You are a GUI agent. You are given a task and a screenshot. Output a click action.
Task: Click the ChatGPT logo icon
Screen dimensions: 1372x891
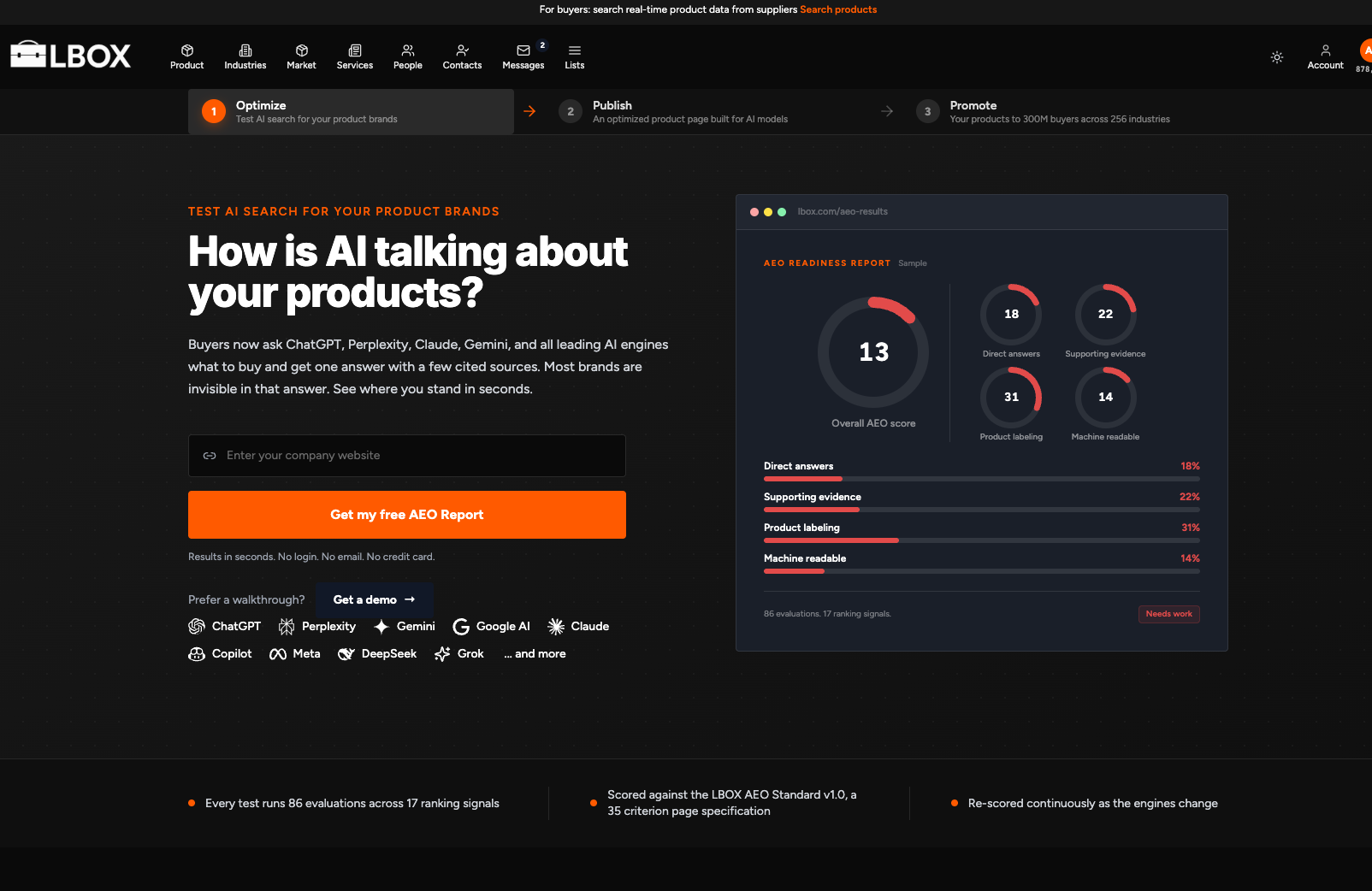(x=197, y=627)
